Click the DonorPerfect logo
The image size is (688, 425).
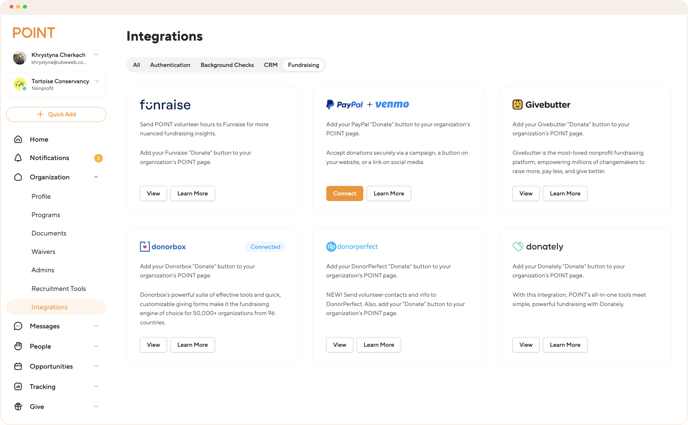point(352,246)
